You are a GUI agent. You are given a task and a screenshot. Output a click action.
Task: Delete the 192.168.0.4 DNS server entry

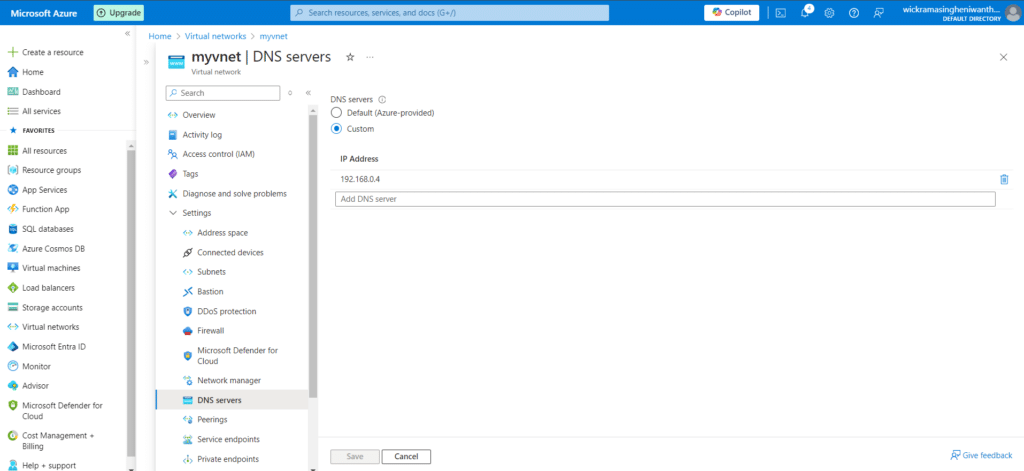[x=1004, y=180]
